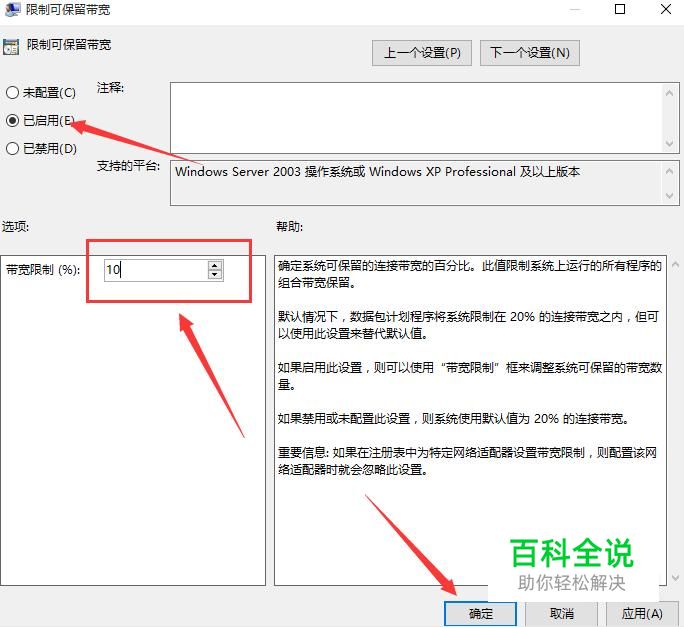Click supported platform box scroll down arrow

[x=670, y=196]
